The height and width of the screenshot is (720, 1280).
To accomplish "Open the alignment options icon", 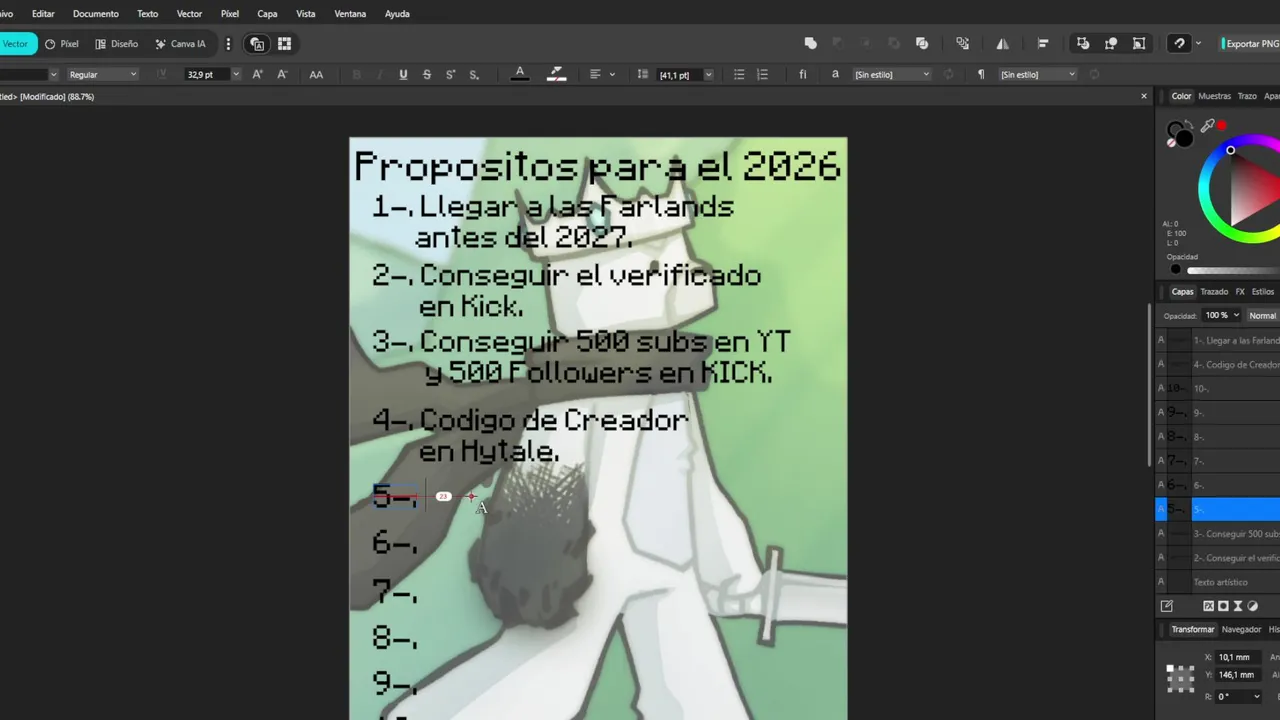I will click(x=1043, y=44).
